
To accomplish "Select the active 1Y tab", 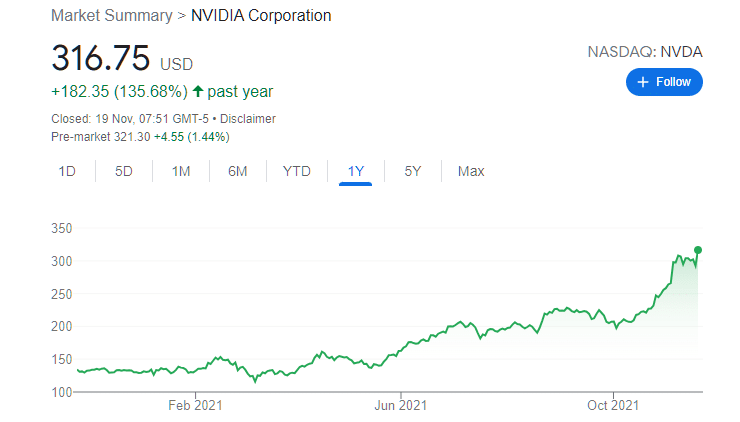I will [355, 171].
